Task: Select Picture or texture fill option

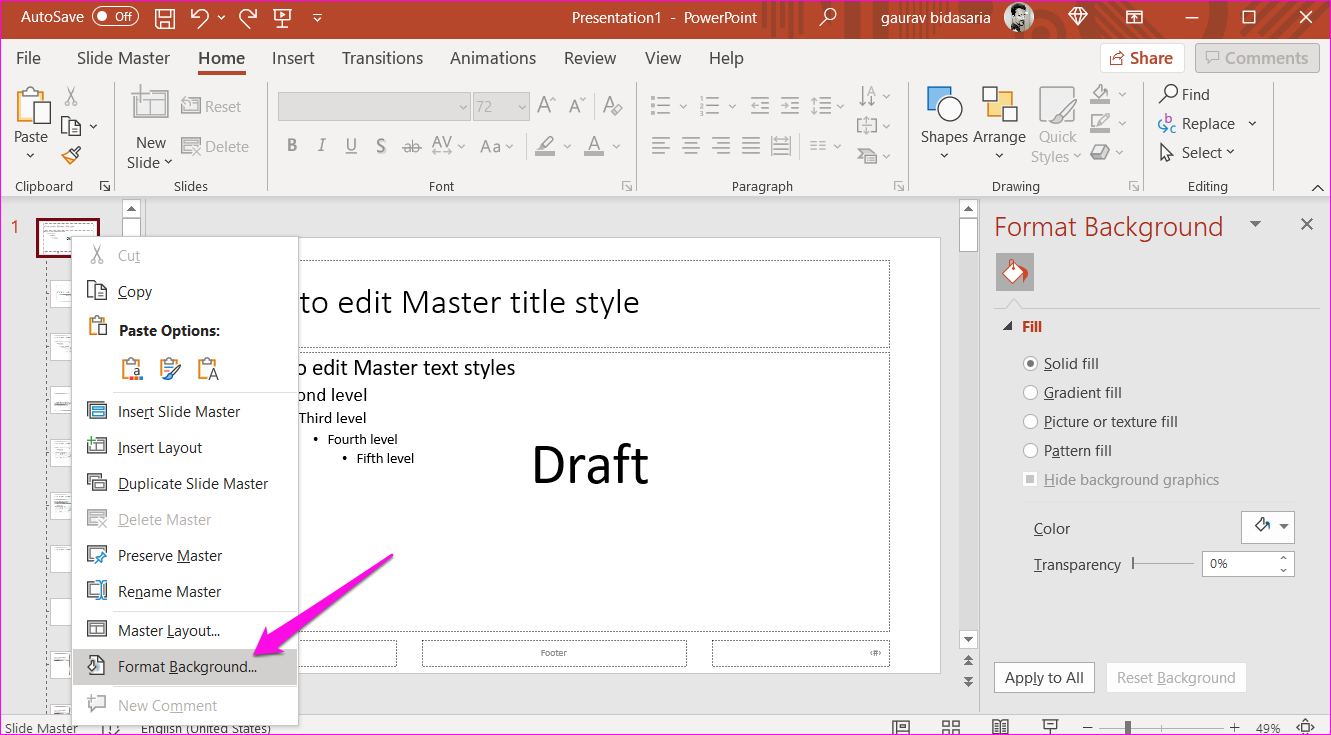Action: coord(1031,422)
